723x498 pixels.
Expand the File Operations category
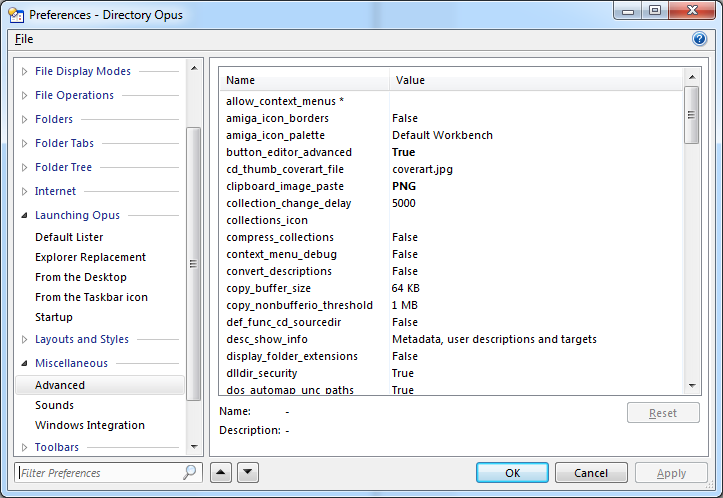pos(24,95)
